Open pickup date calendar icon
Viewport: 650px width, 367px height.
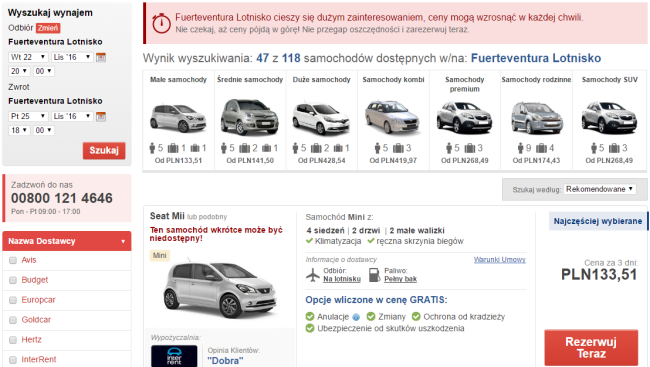[x=101, y=57]
